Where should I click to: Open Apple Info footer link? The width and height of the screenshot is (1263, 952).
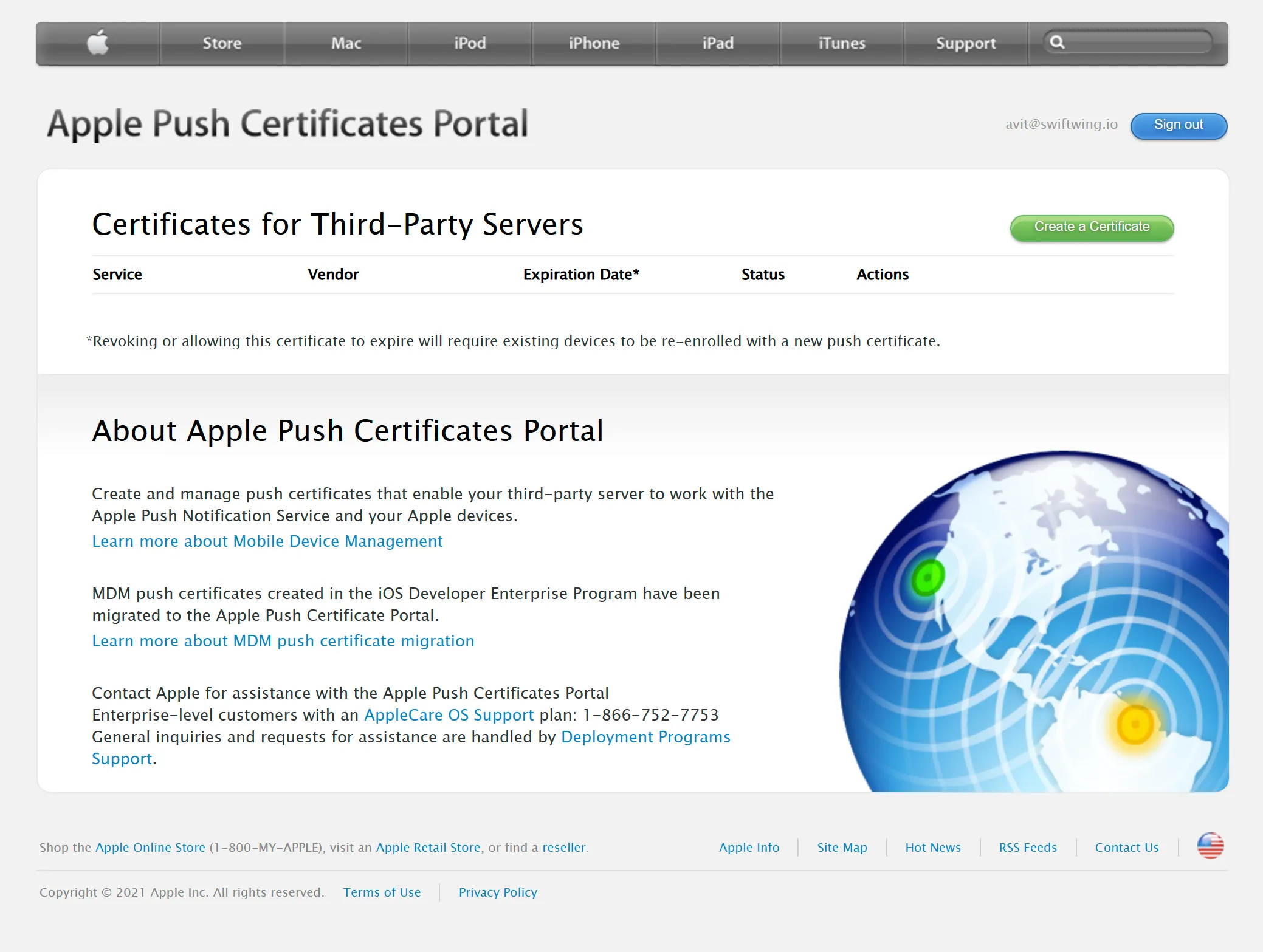[x=749, y=848]
